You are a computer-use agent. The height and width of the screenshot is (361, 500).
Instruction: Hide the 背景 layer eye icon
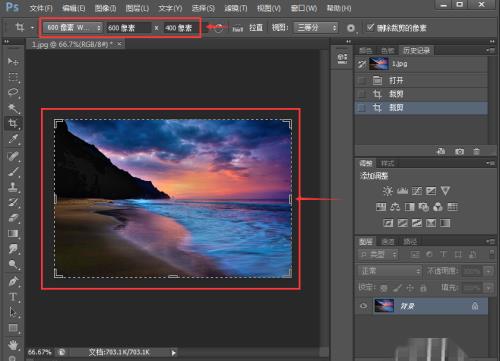click(364, 306)
